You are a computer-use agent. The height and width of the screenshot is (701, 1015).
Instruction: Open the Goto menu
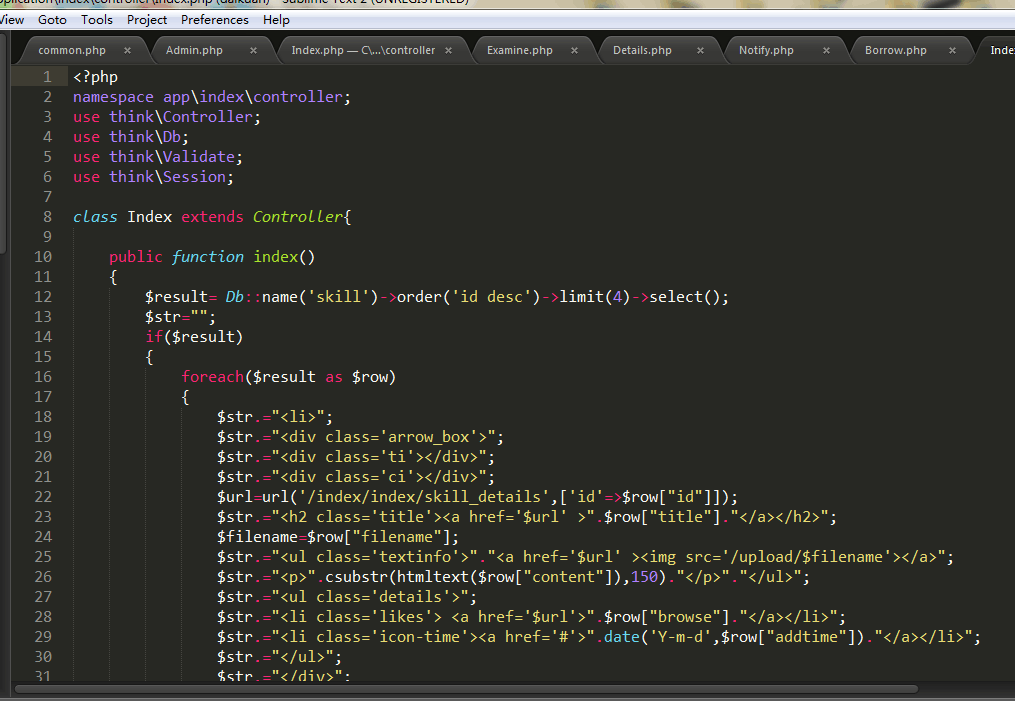pos(52,19)
